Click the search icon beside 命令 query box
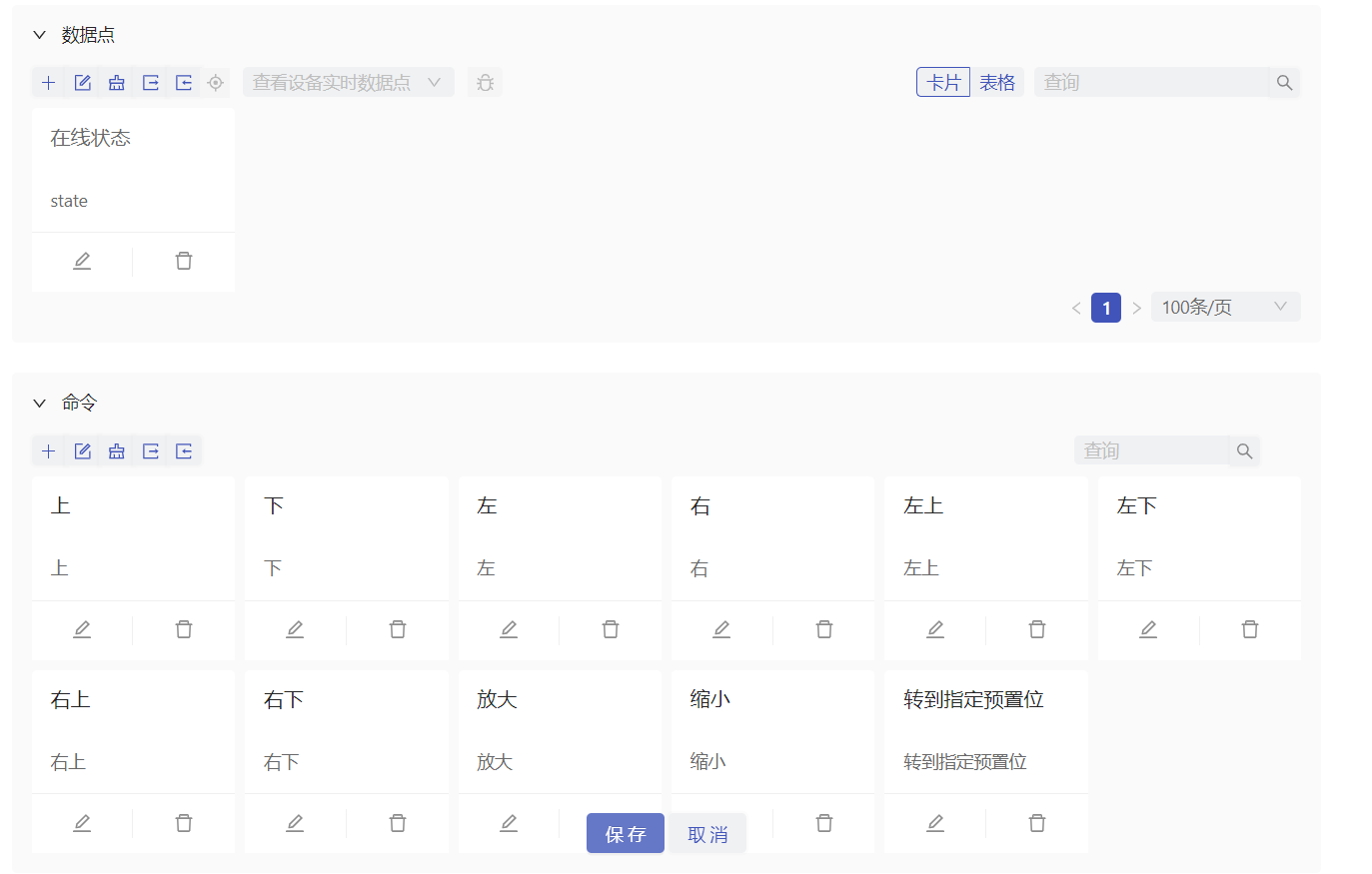The height and width of the screenshot is (874, 1372). [1244, 451]
